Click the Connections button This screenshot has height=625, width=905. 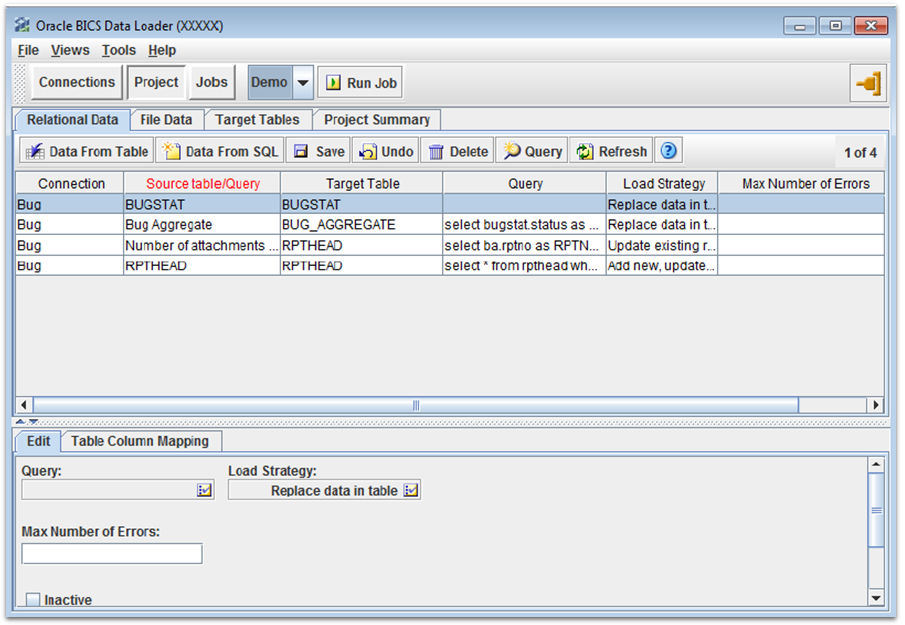[x=77, y=82]
